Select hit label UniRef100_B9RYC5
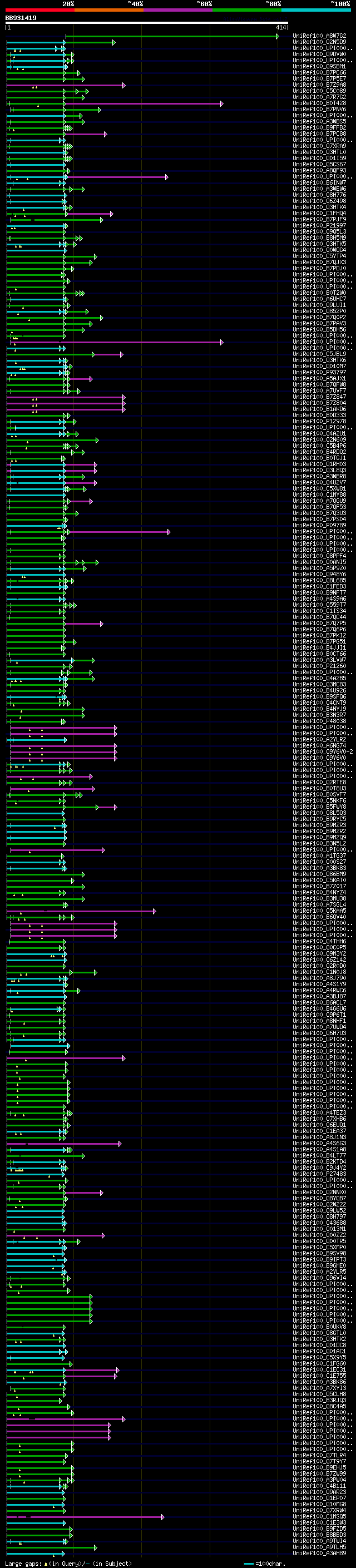The width and height of the screenshot is (356, 1568). pos(319,819)
